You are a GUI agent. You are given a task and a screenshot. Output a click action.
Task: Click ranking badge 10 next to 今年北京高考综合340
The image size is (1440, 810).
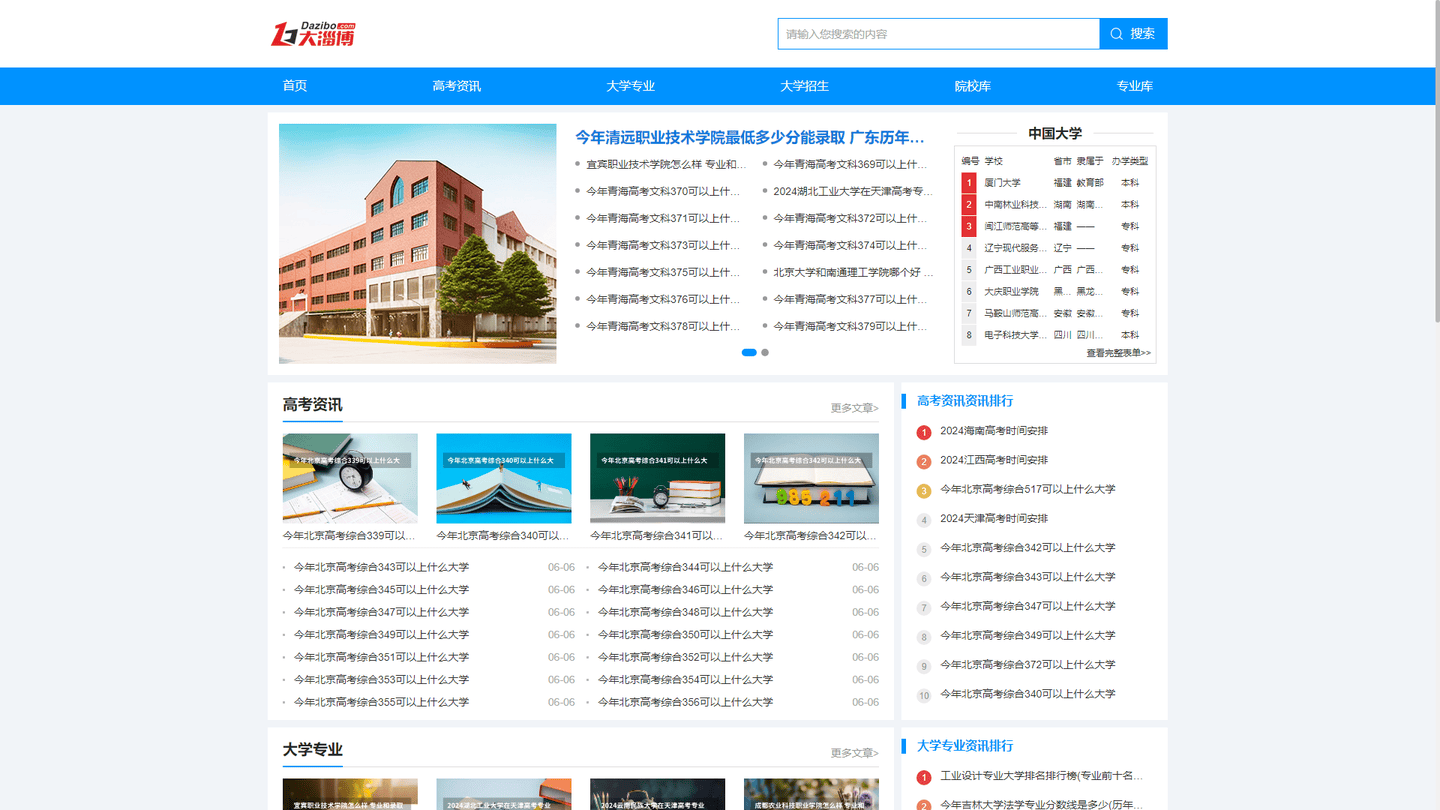[924, 695]
